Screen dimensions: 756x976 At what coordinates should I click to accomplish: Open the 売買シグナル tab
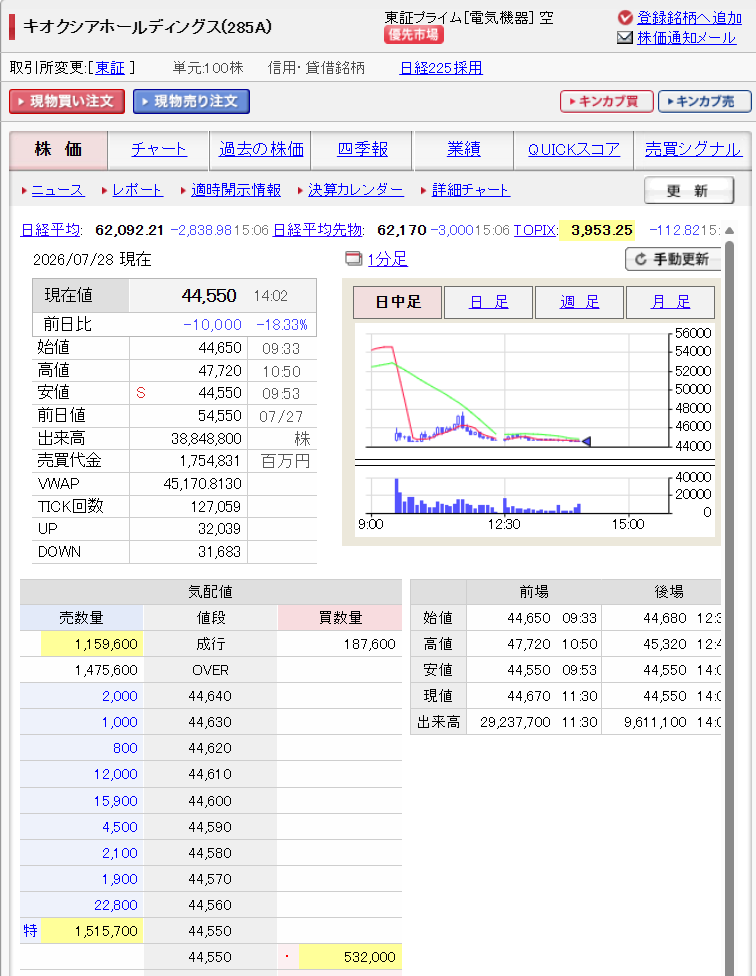click(x=693, y=149)
